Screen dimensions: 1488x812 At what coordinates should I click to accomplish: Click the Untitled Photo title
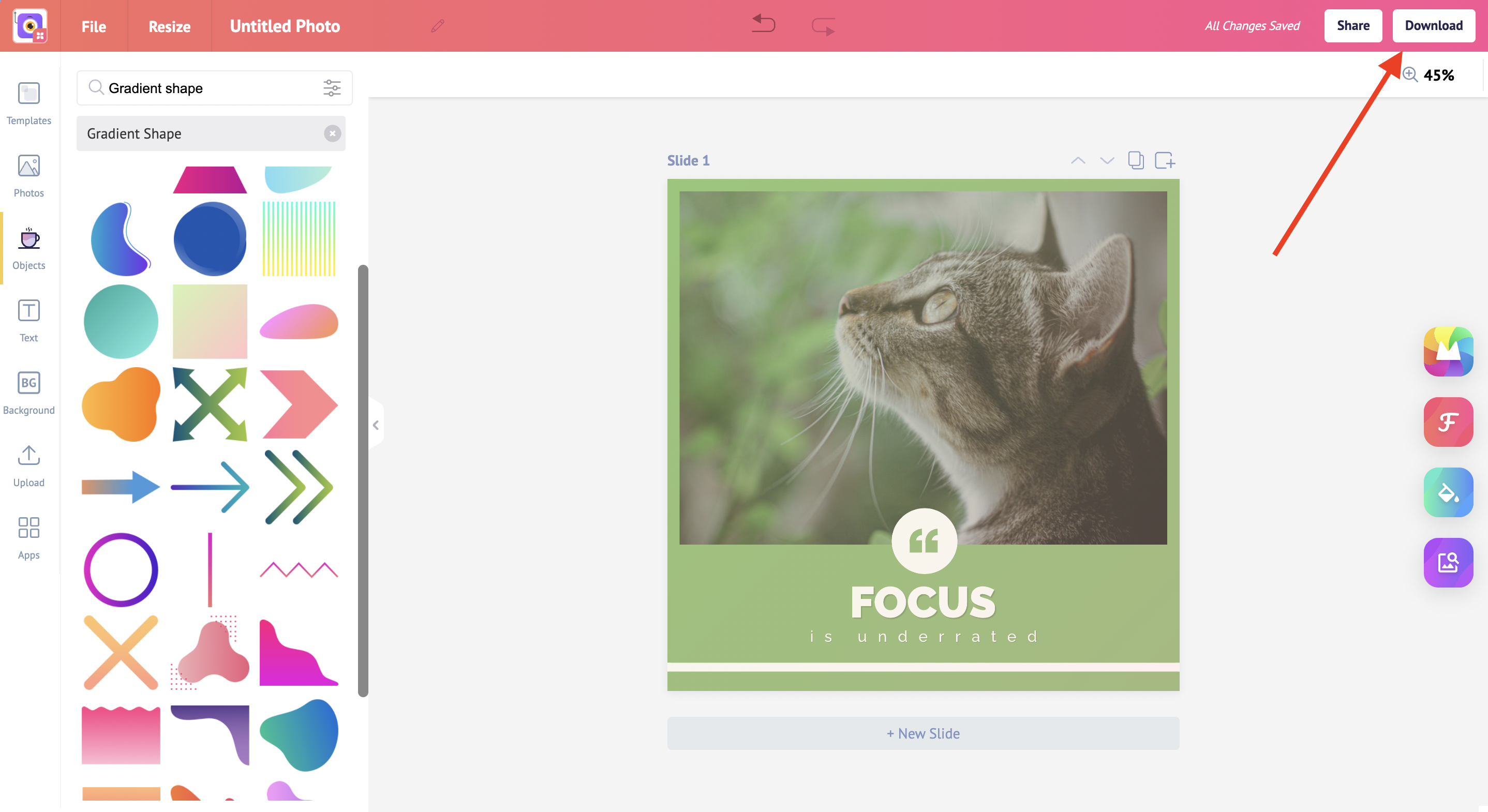pyautogui.click(x=285, y=25)
